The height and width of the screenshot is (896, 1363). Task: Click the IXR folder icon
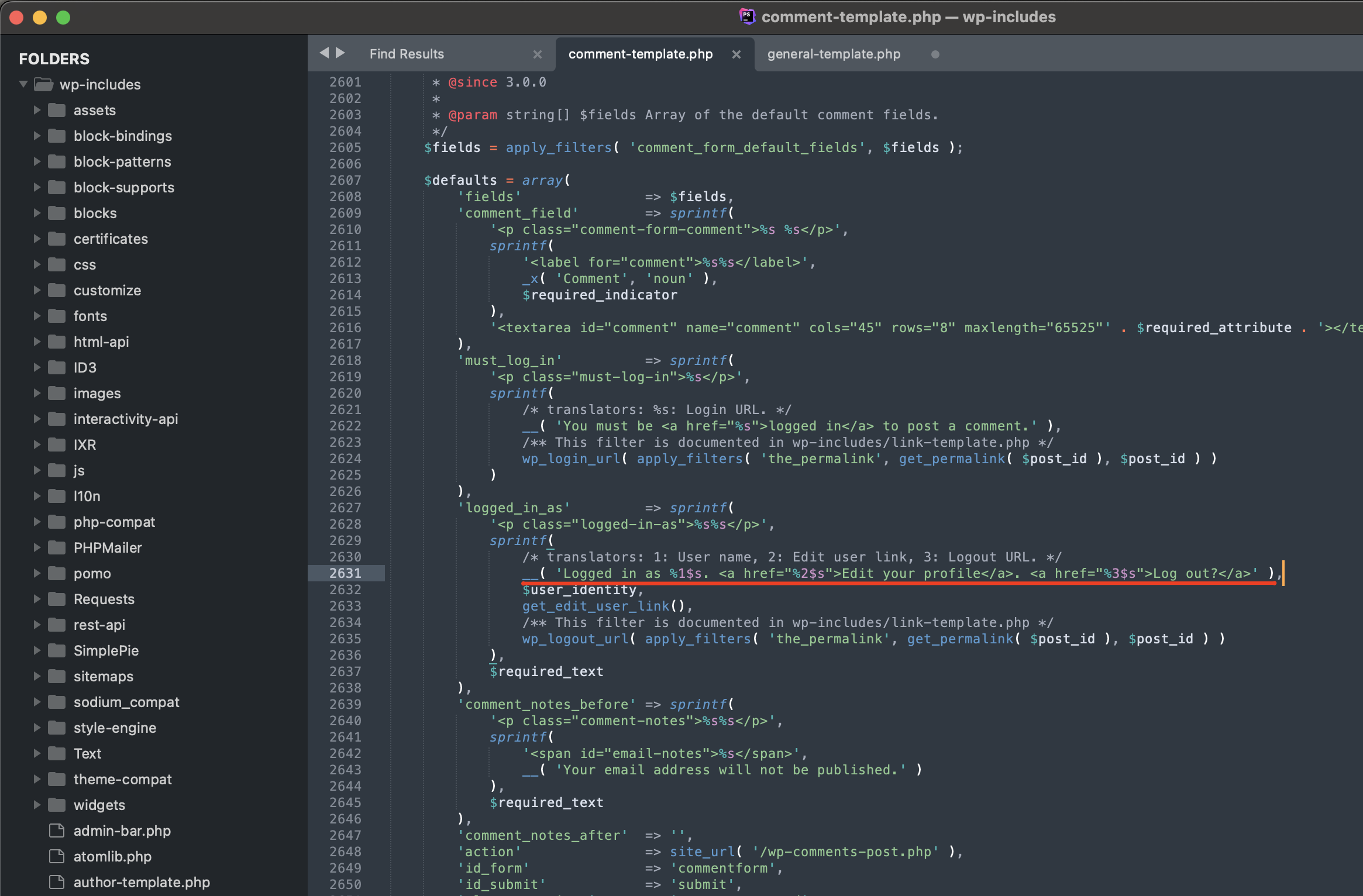[57, 444]
